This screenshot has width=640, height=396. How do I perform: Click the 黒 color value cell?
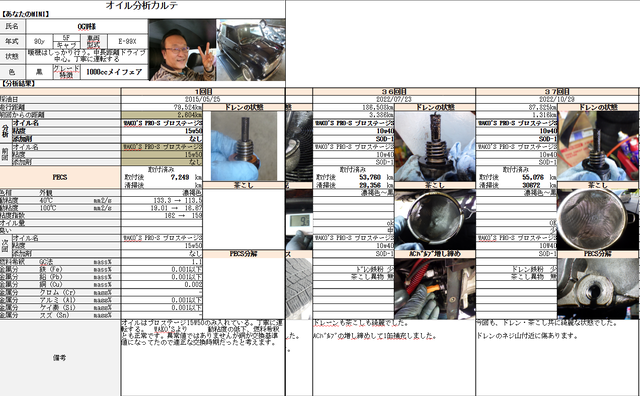(39, 72)
